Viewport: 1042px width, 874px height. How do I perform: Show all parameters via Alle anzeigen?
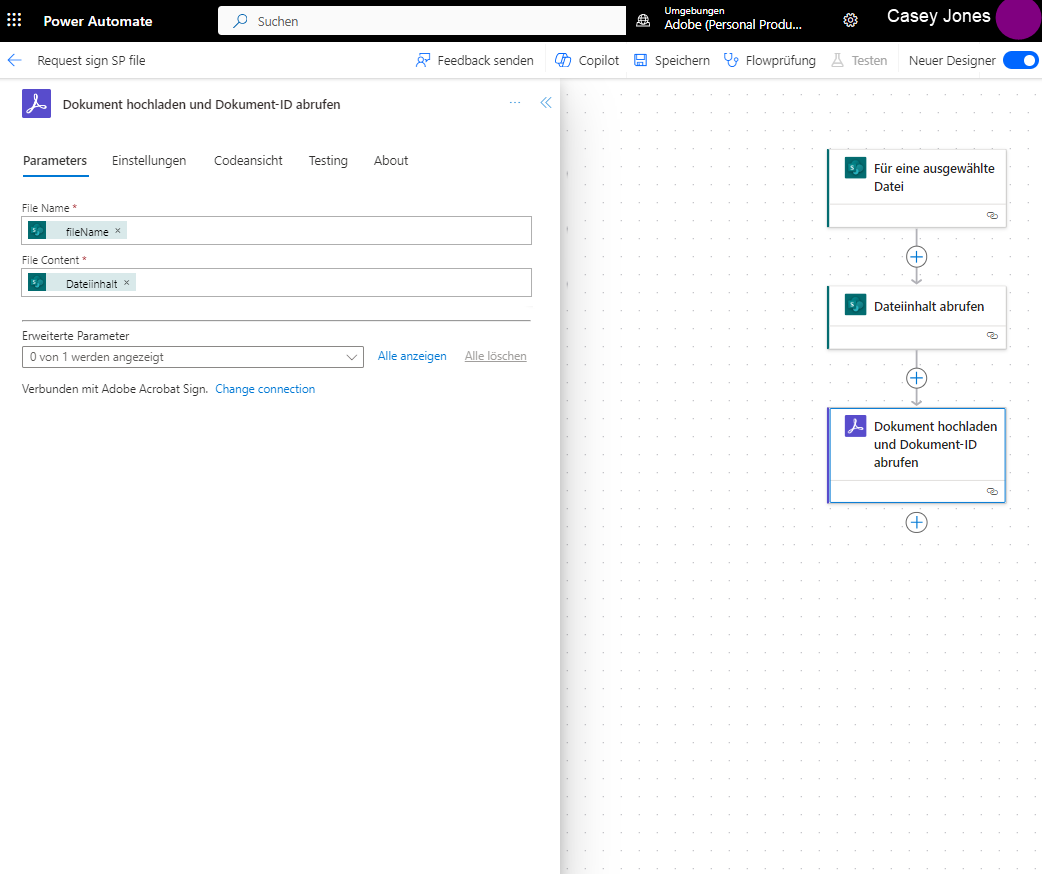[x=411, y=356]
